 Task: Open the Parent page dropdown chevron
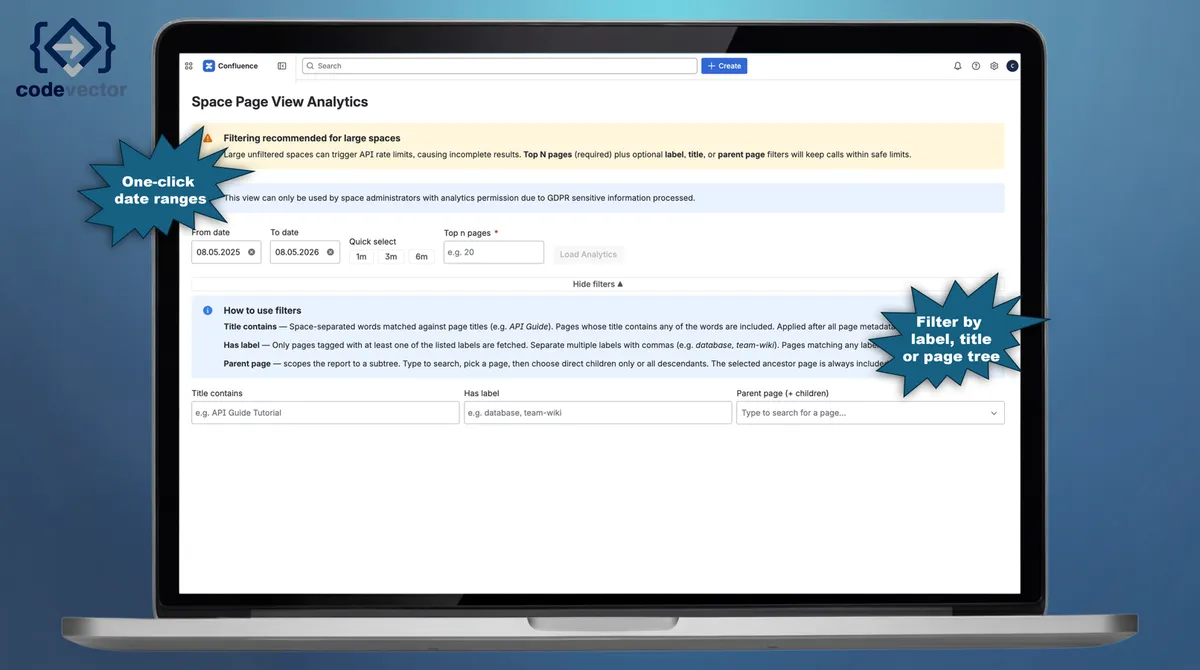[x=993, y=413]
